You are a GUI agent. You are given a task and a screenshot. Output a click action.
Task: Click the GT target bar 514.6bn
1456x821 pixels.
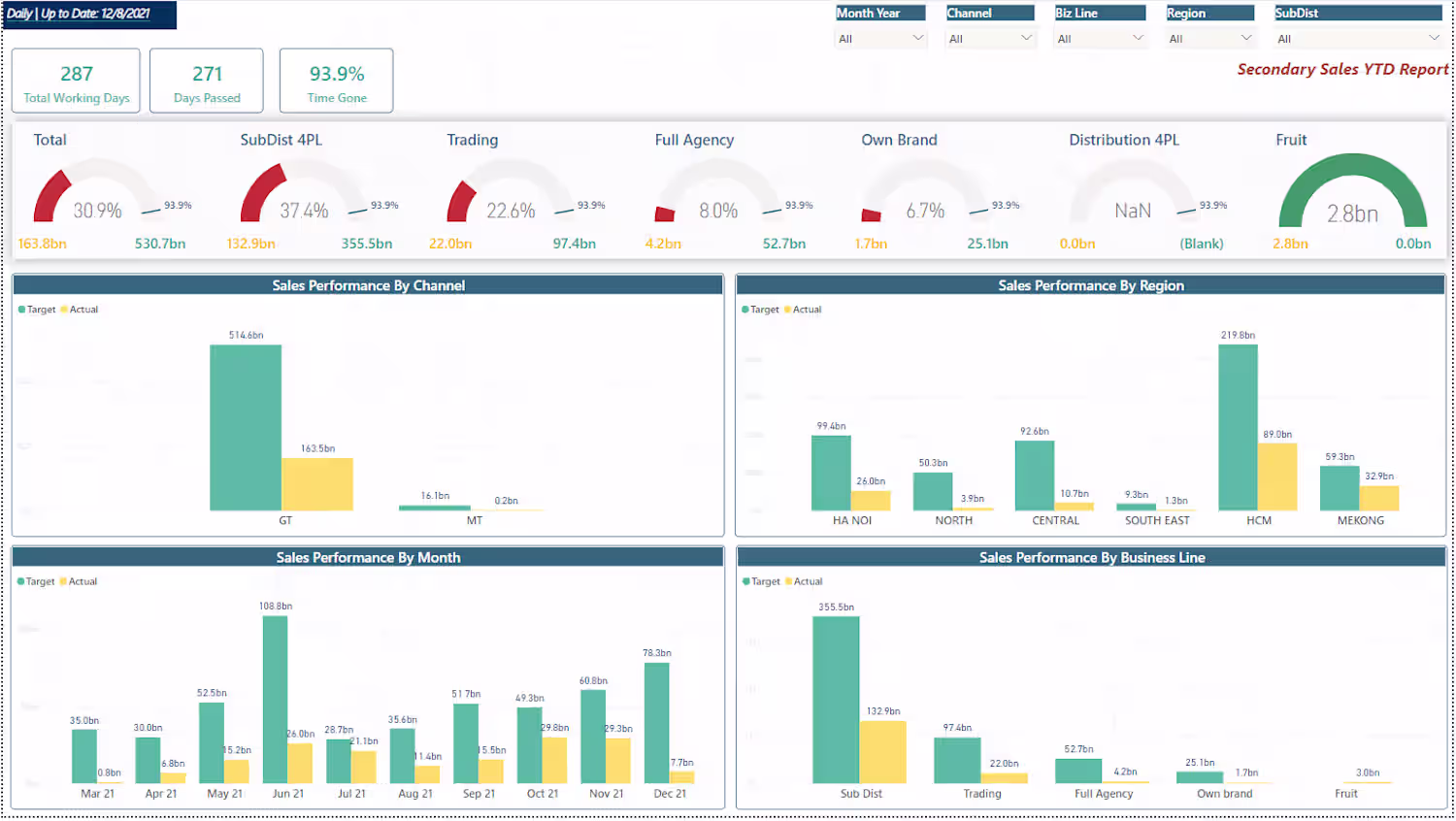tap(246, 427)
